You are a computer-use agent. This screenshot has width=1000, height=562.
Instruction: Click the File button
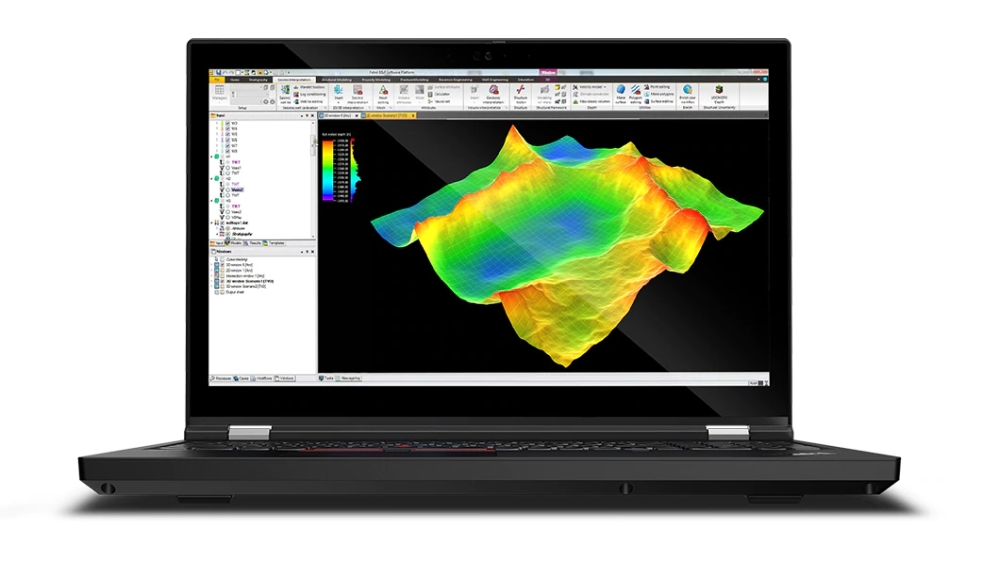point(217,80)
